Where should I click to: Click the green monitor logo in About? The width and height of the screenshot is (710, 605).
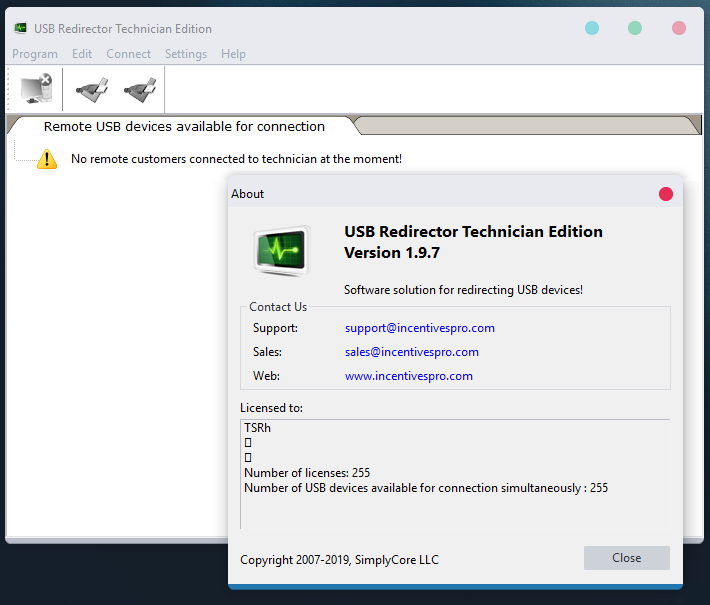282,251
